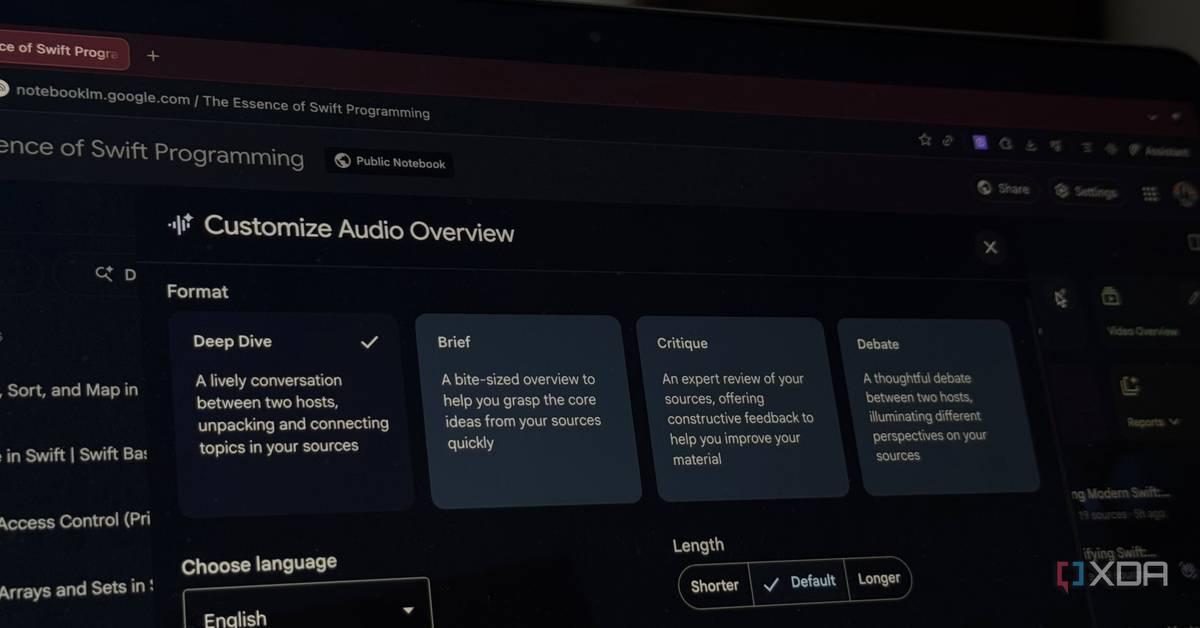Screen dimensions: 1200x628
Task: Open the Video Overview icon
Action: click(x=1110, y=298)
